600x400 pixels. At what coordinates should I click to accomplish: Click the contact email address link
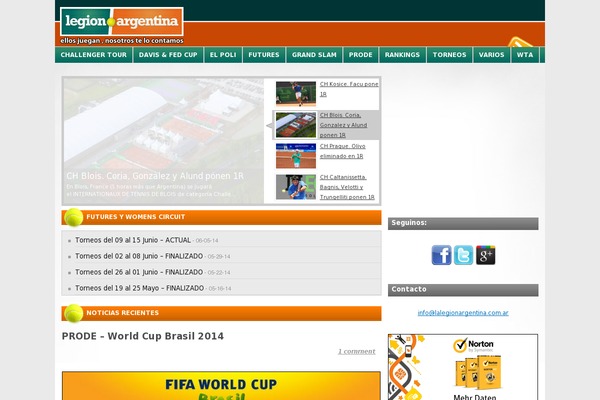pos(463,313)
